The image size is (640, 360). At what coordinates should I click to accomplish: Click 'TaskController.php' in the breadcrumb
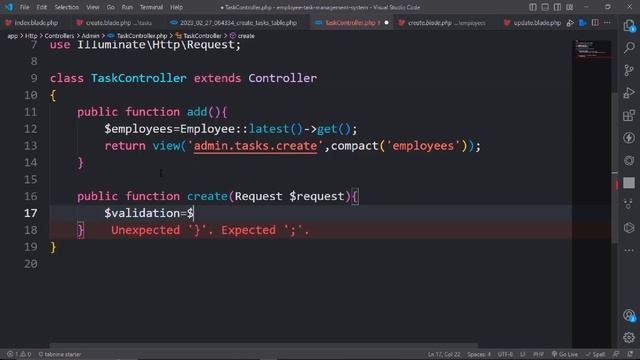pyautogui.click(x=142, y=36)
